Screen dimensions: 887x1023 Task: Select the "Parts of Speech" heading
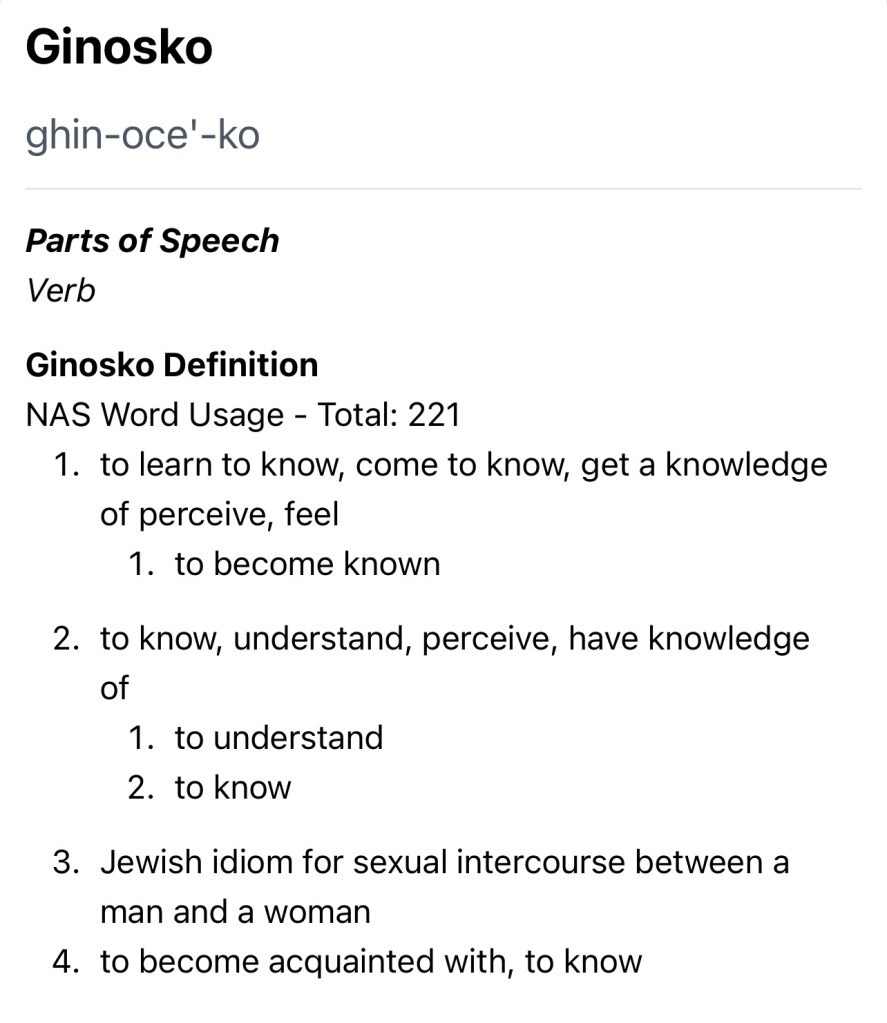point(152,241)
